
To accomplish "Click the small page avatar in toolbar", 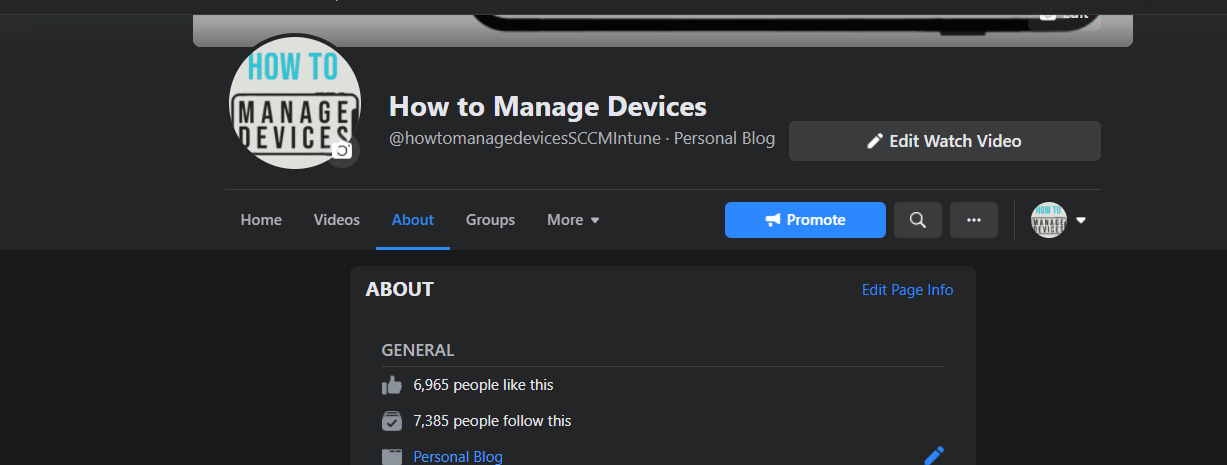I will (x=1049, y=220).
